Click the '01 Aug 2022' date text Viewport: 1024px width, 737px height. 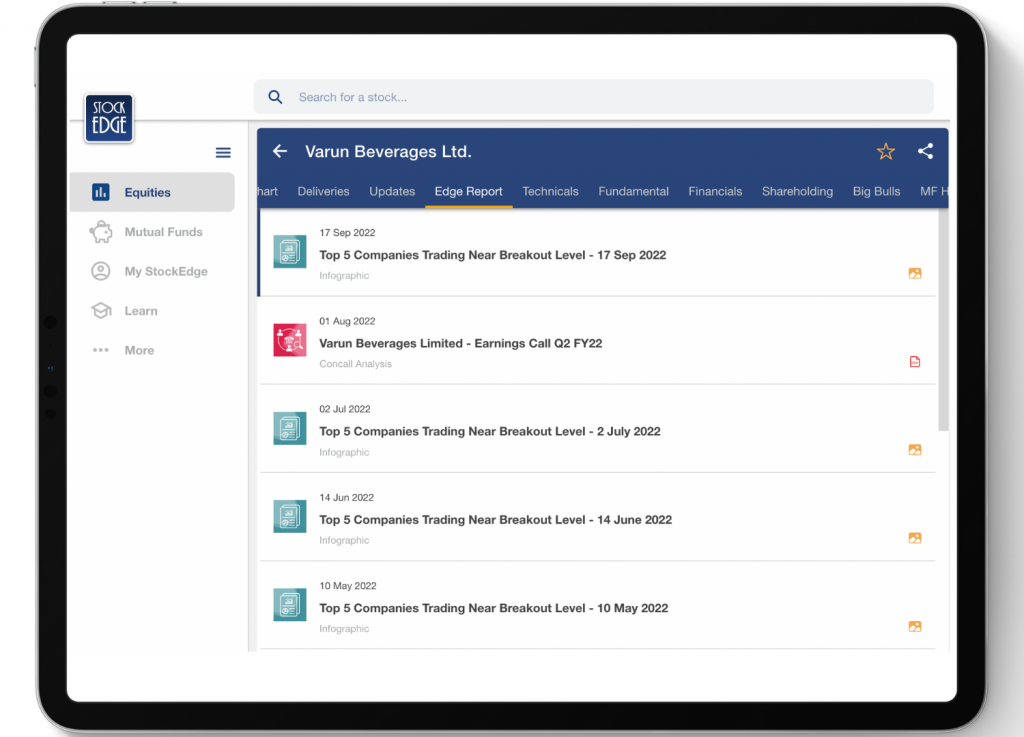tap(347, 321)
